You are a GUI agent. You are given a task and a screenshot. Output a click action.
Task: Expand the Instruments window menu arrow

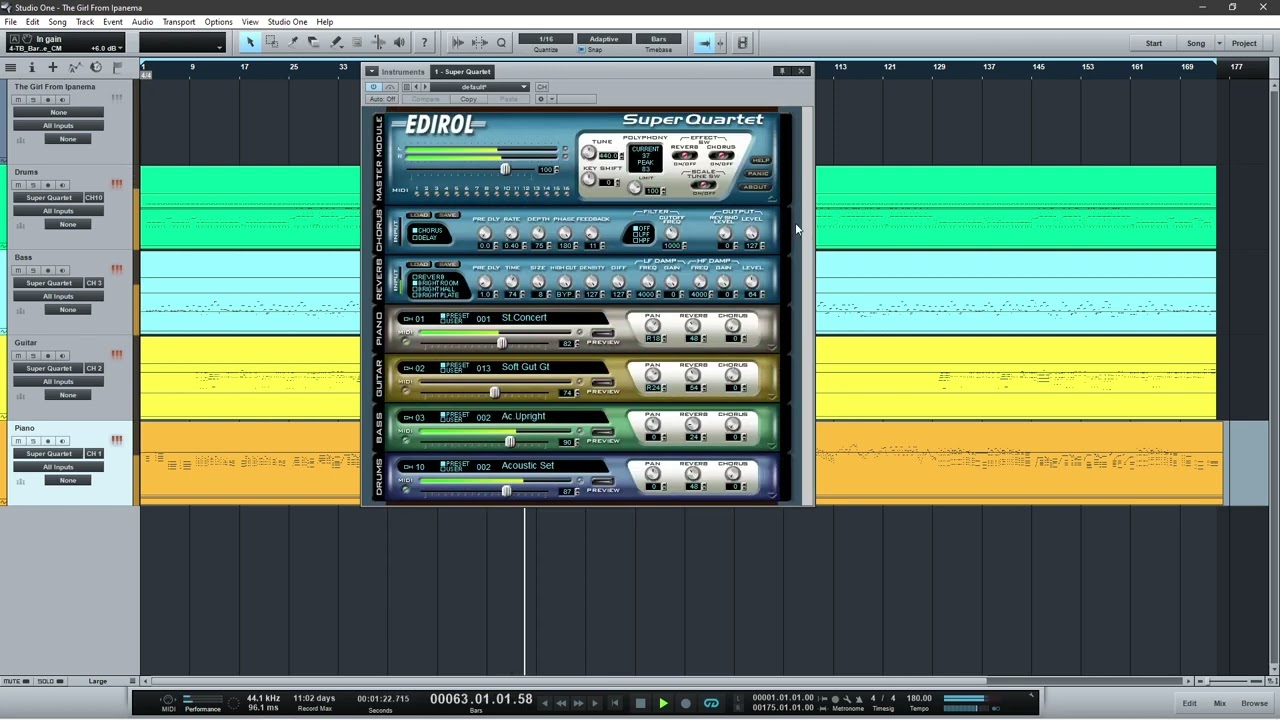372,71
